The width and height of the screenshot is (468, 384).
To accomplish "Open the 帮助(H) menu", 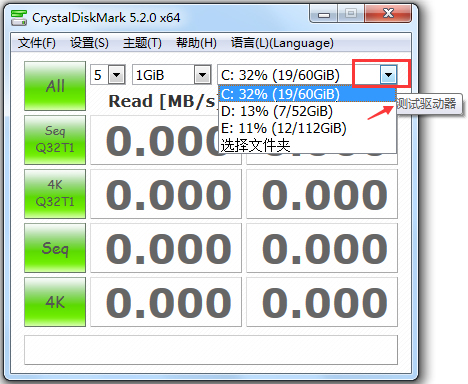I will coord(196,43).
